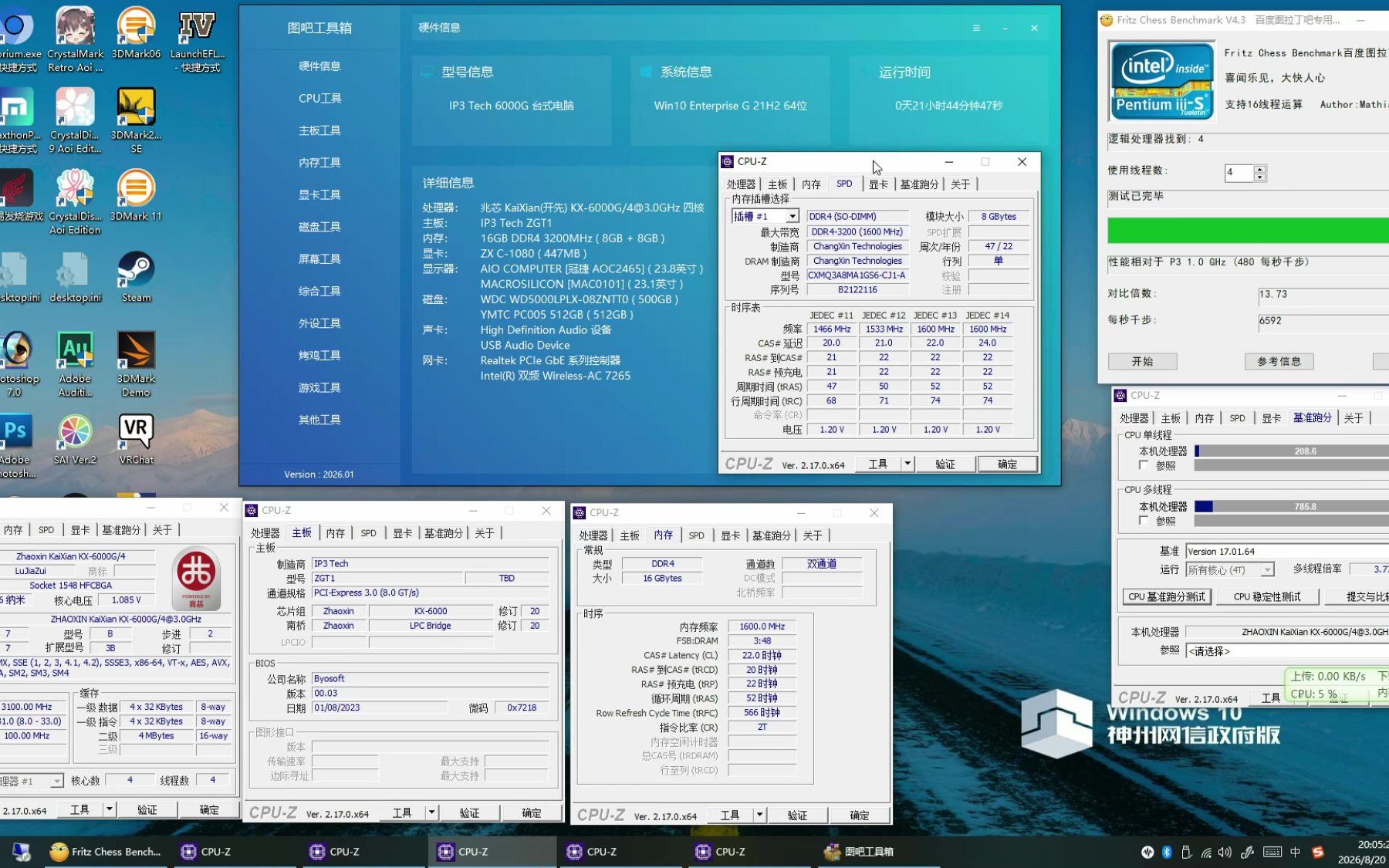Click the green Fritz benchmark progress bar
The height and width of the screenshot is (868, 1389).
[x=1248, y=231]
